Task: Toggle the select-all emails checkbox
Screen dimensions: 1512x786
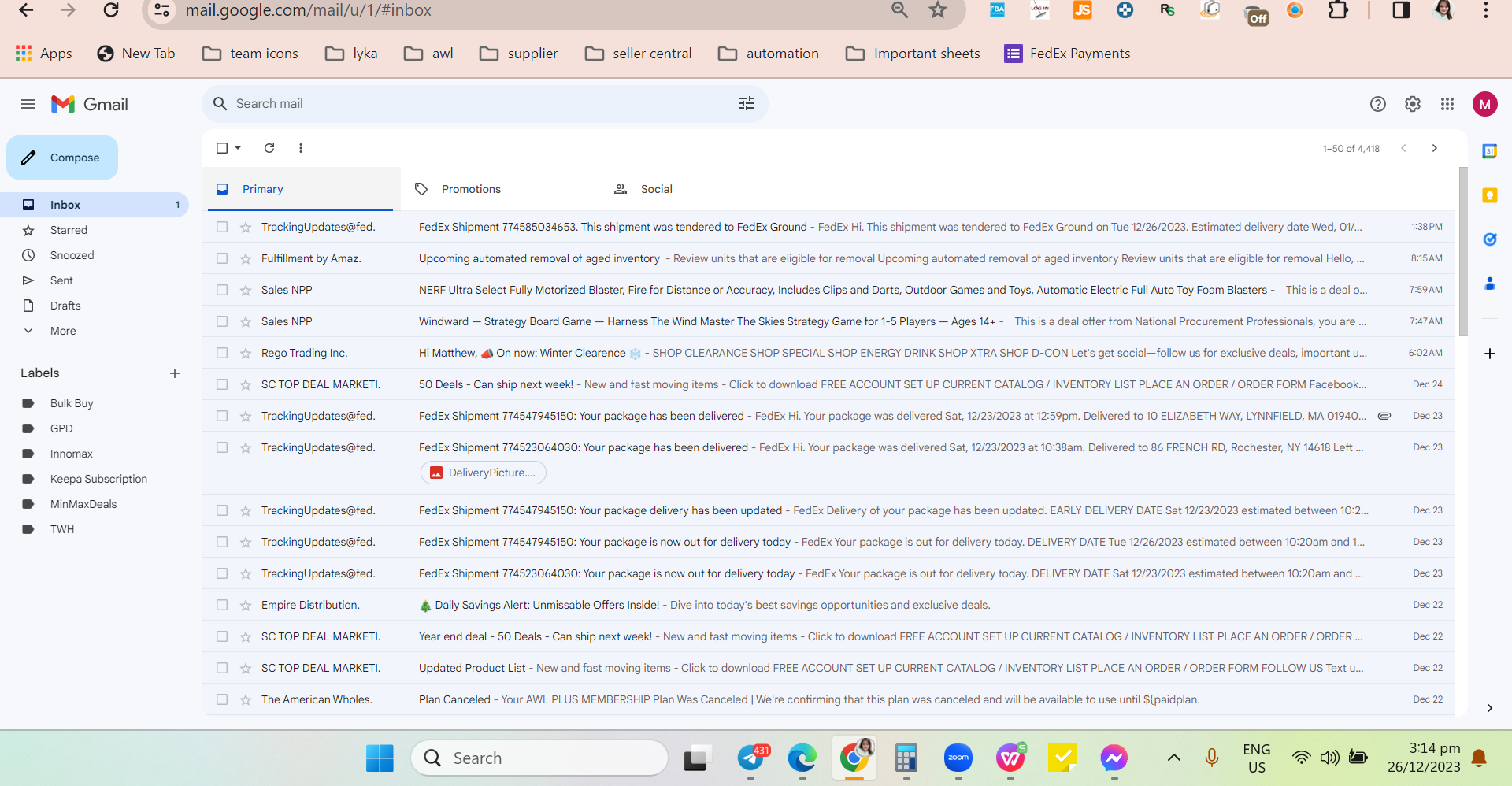Action: pos(222,148)
